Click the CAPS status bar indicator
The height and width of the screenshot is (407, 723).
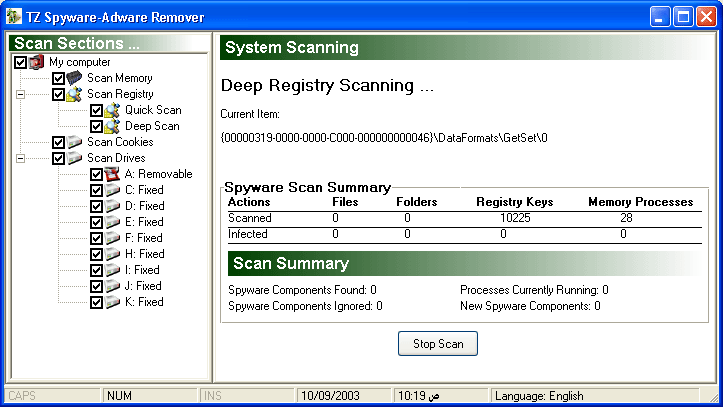pos(22,396)
